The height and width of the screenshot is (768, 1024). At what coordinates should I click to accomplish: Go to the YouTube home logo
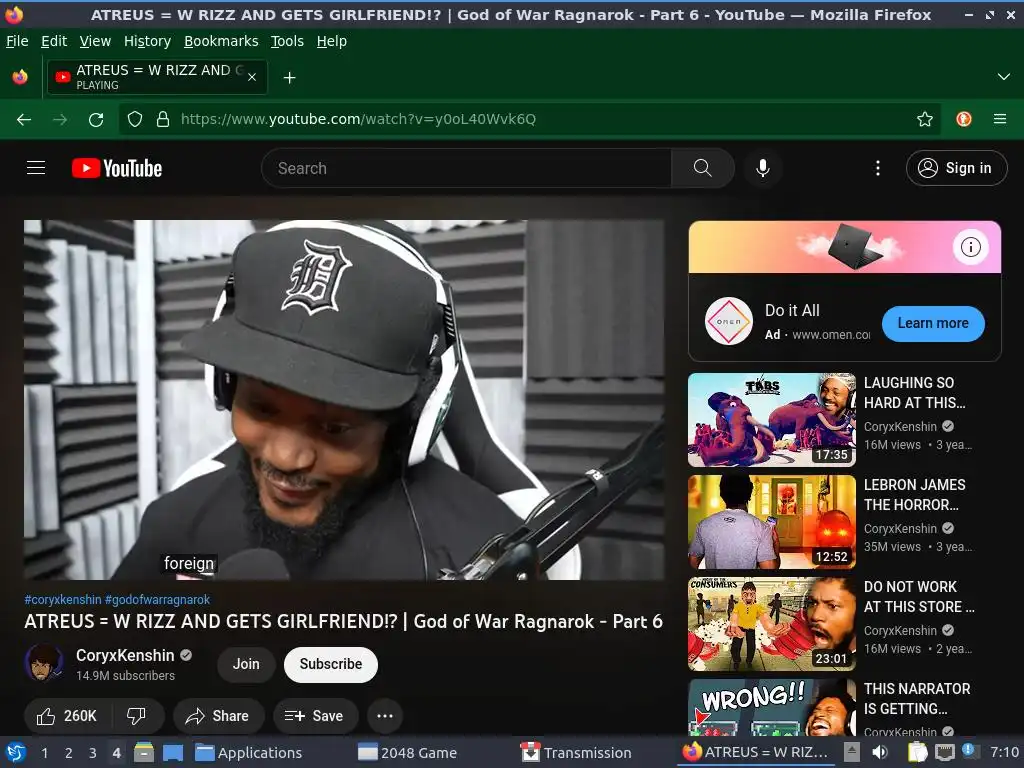[x=117, y=168]
